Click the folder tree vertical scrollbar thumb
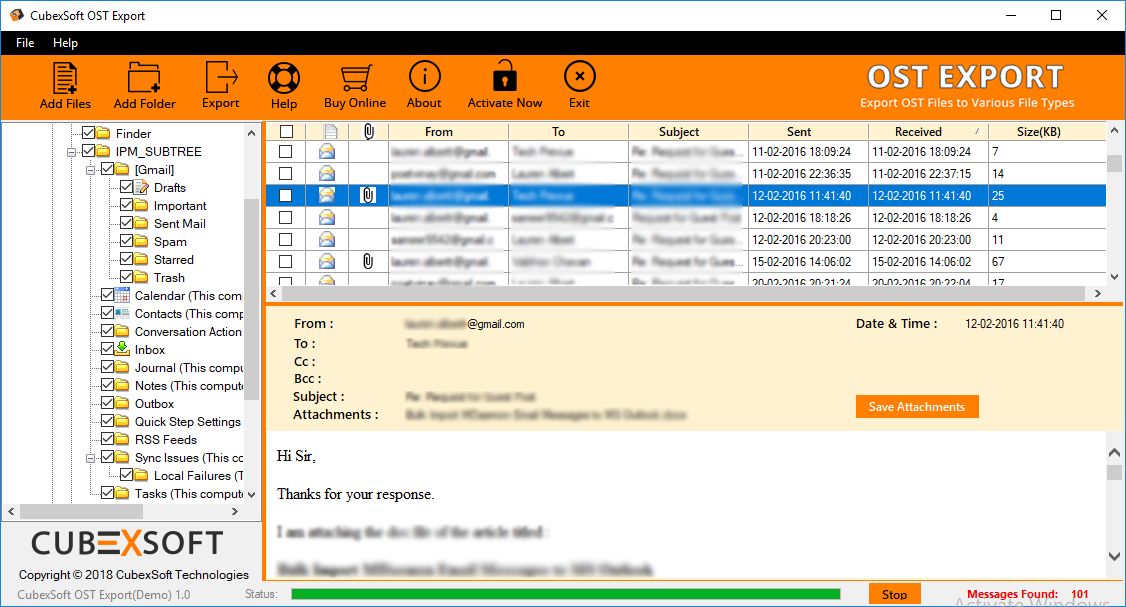1126x607 pixels. pos(251,298)
